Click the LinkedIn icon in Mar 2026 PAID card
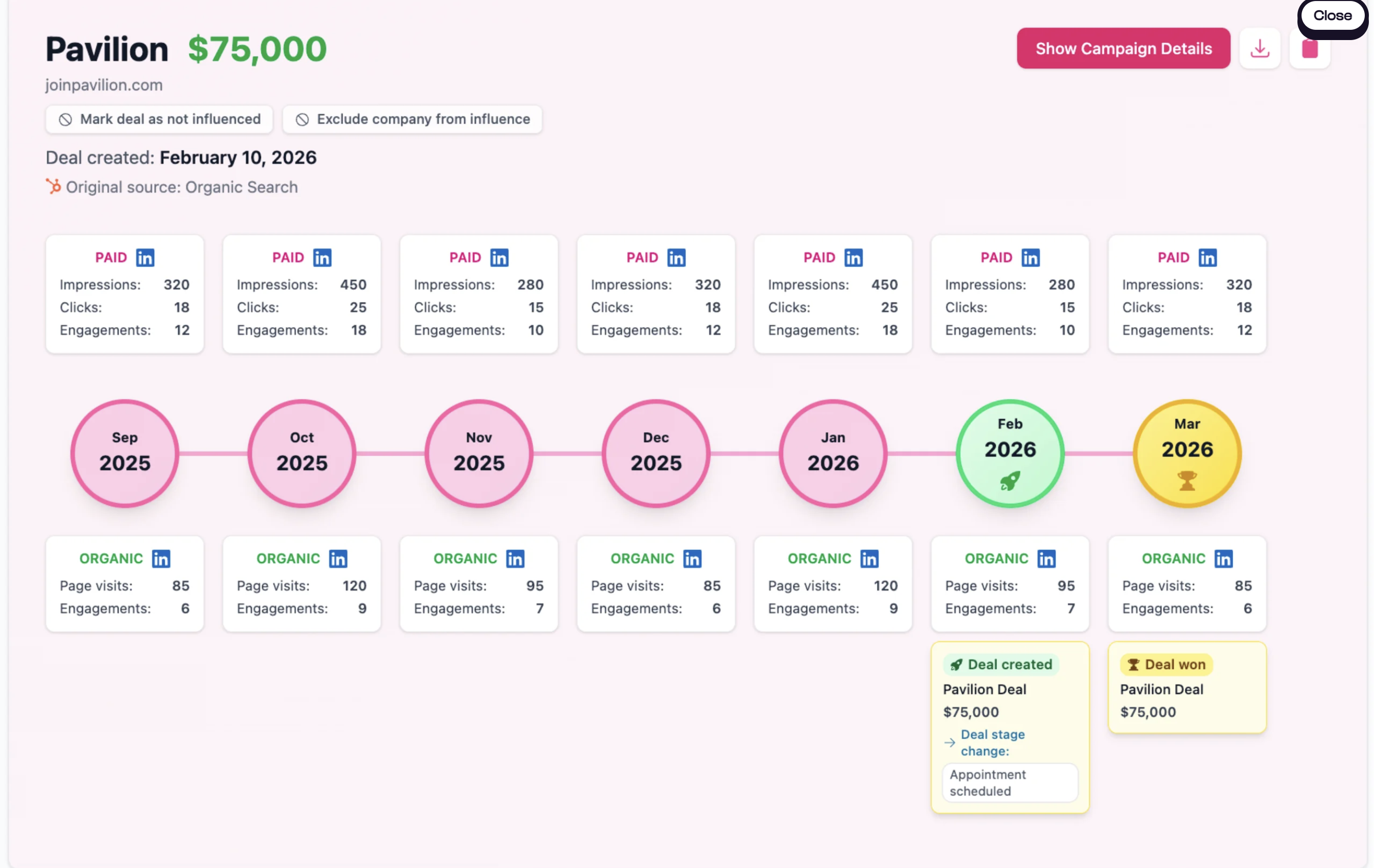The image size is (1374, 868). [1208, 258]
